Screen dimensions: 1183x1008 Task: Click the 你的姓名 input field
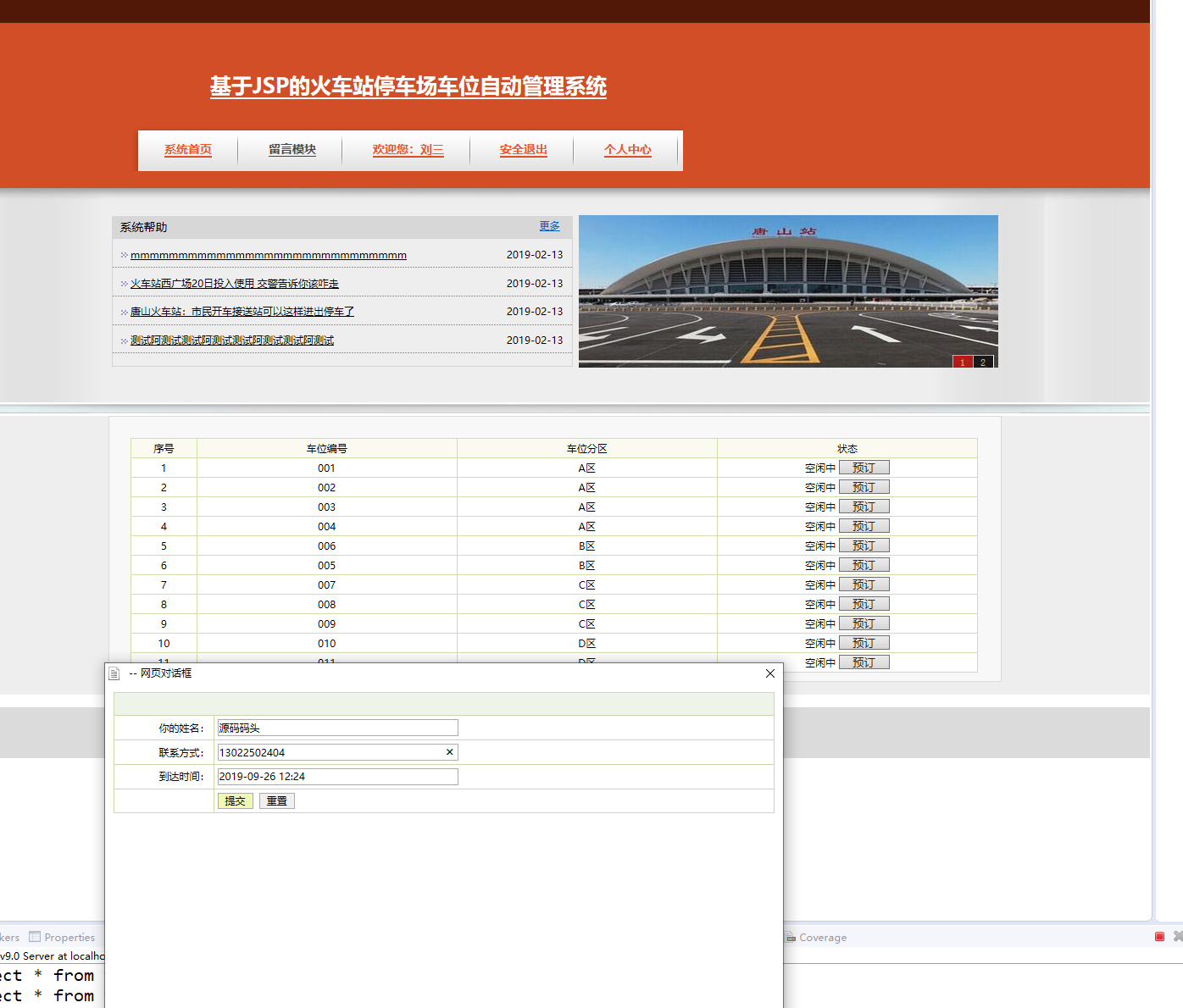(x=337, y=728)
